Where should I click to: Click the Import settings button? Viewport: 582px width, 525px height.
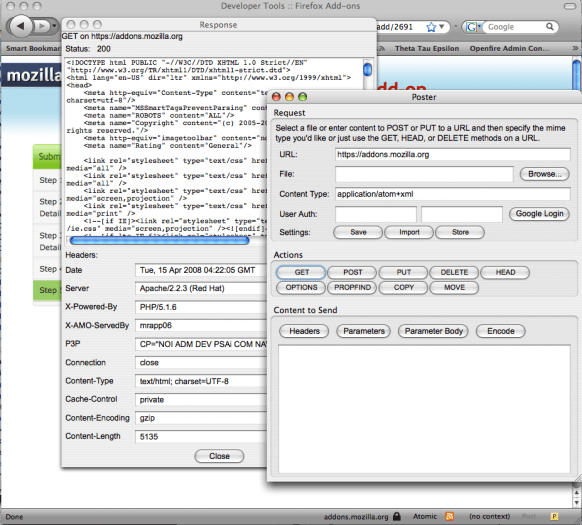click(x=409, y=232)
